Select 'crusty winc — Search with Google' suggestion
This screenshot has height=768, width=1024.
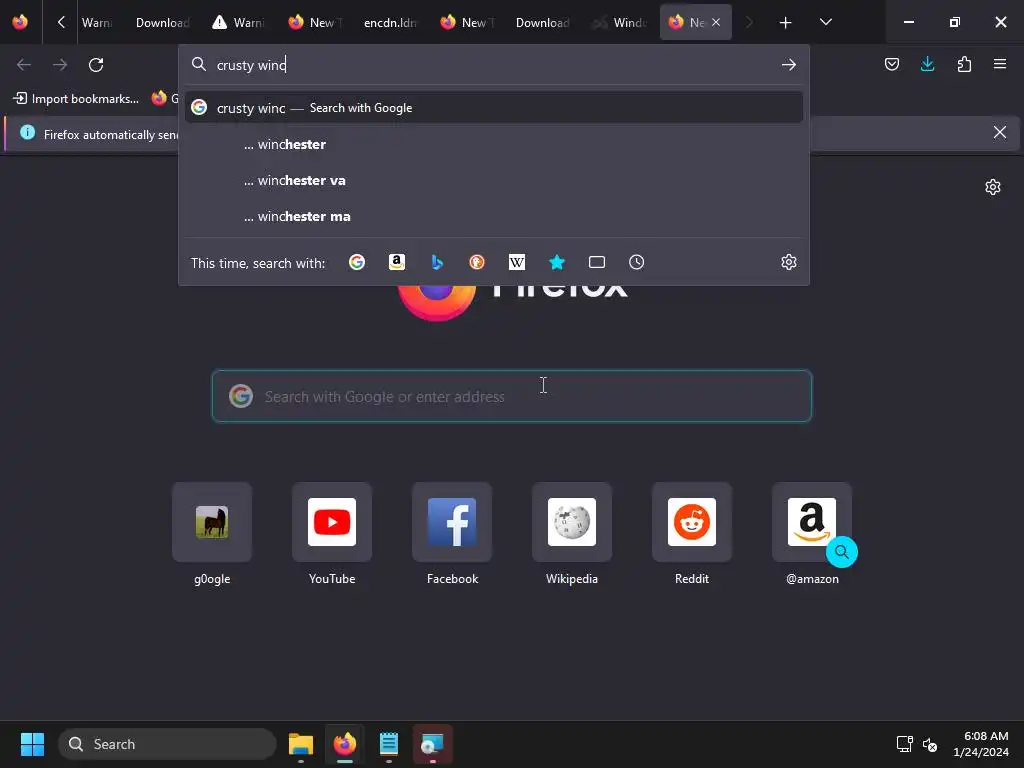[x=494, y=108]
